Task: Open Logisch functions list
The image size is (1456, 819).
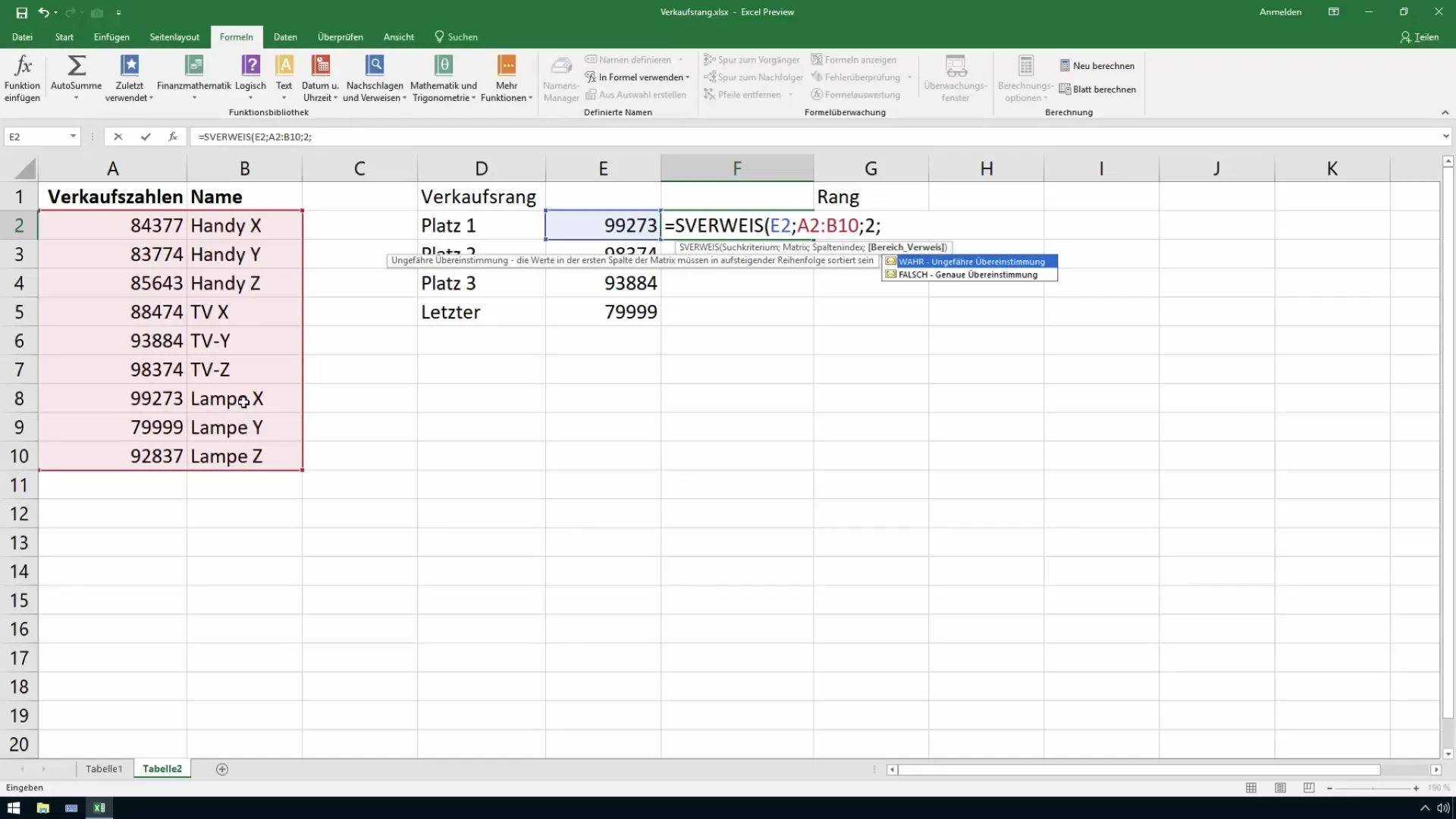Action: [x=250, y=78]
